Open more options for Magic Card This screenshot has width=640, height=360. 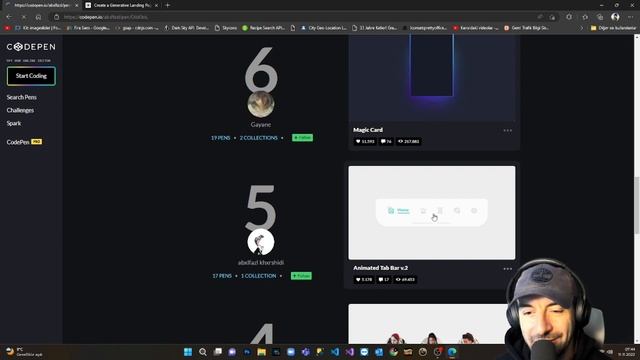[507, 131]
